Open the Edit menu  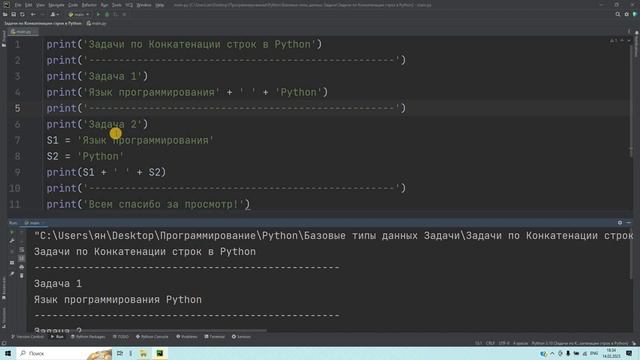tap(29, 5)
